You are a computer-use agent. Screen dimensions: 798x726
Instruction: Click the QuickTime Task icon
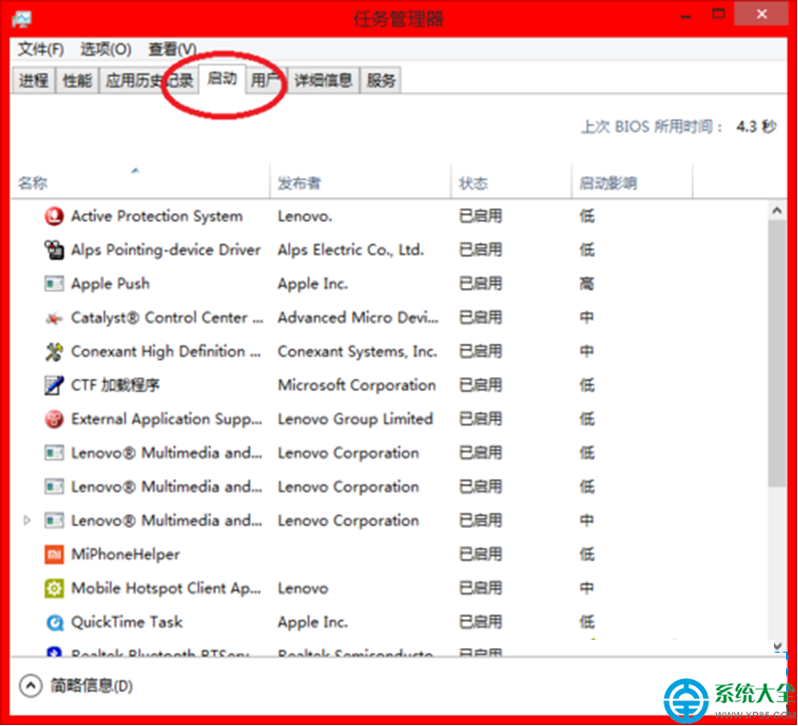54,622
